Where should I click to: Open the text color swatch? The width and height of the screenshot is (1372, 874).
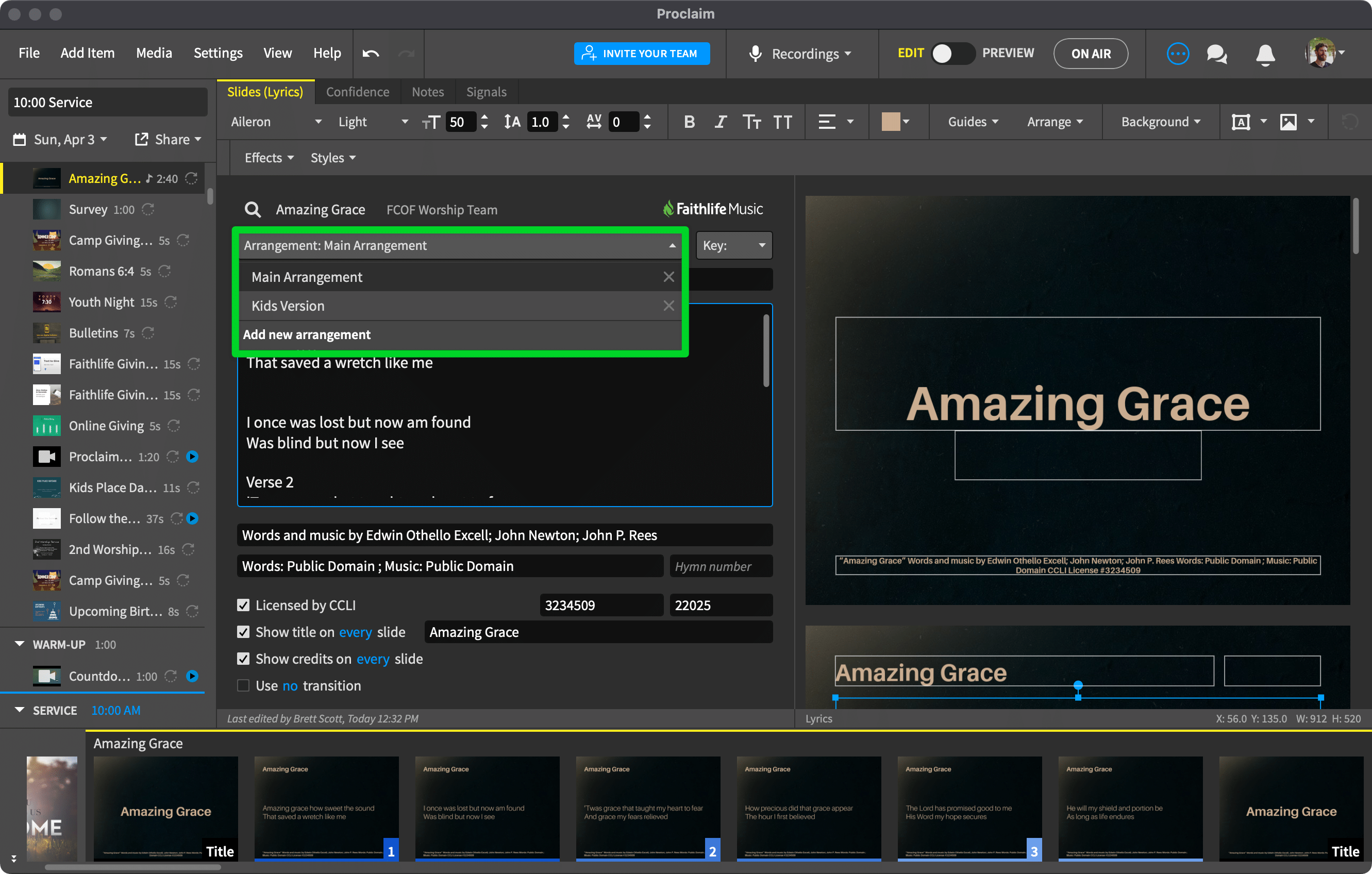pyautogui.click(x=891, y=121)
